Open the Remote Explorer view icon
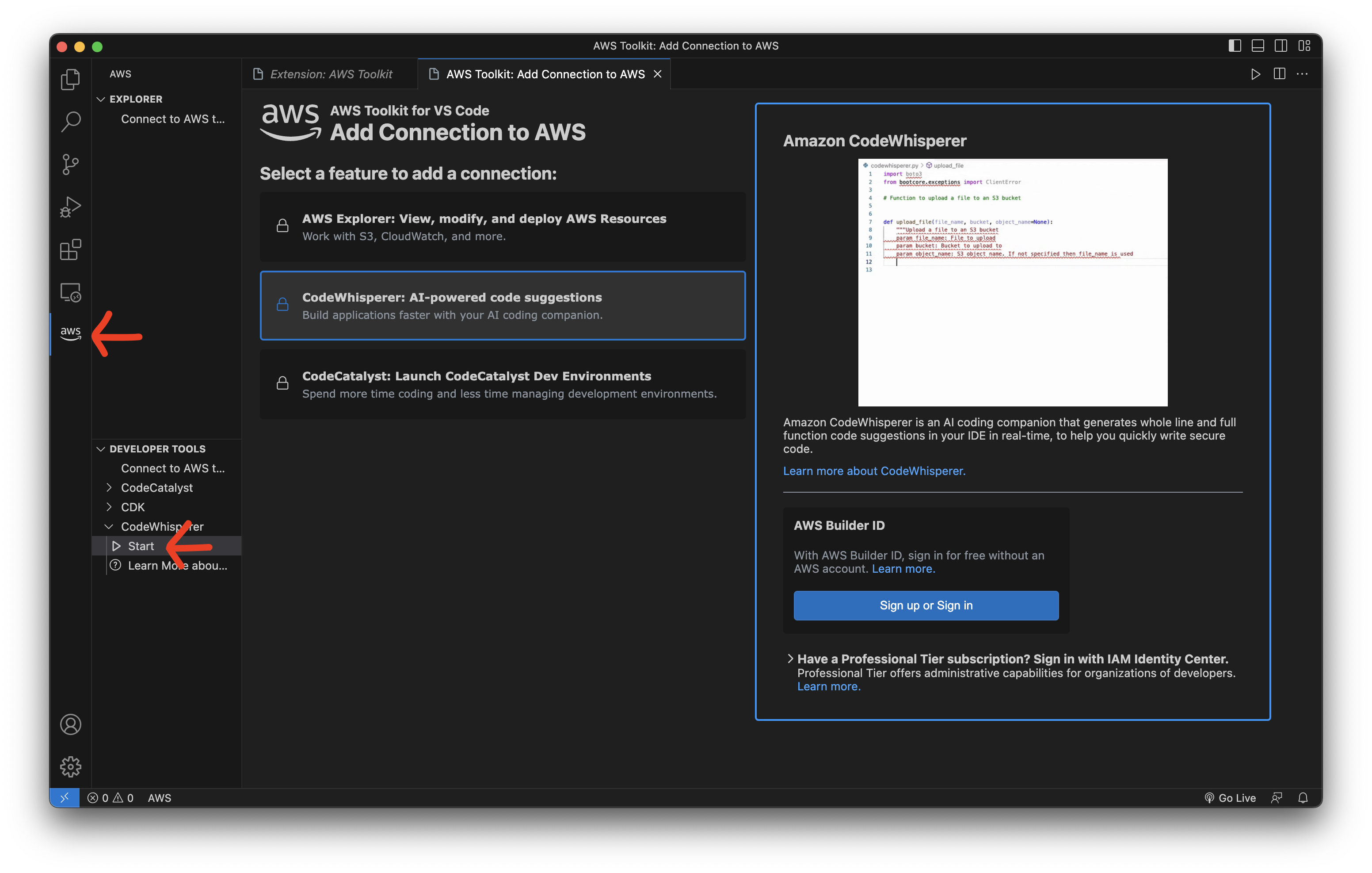Viewport: 1372px width, 873px height. pos(70,292)
